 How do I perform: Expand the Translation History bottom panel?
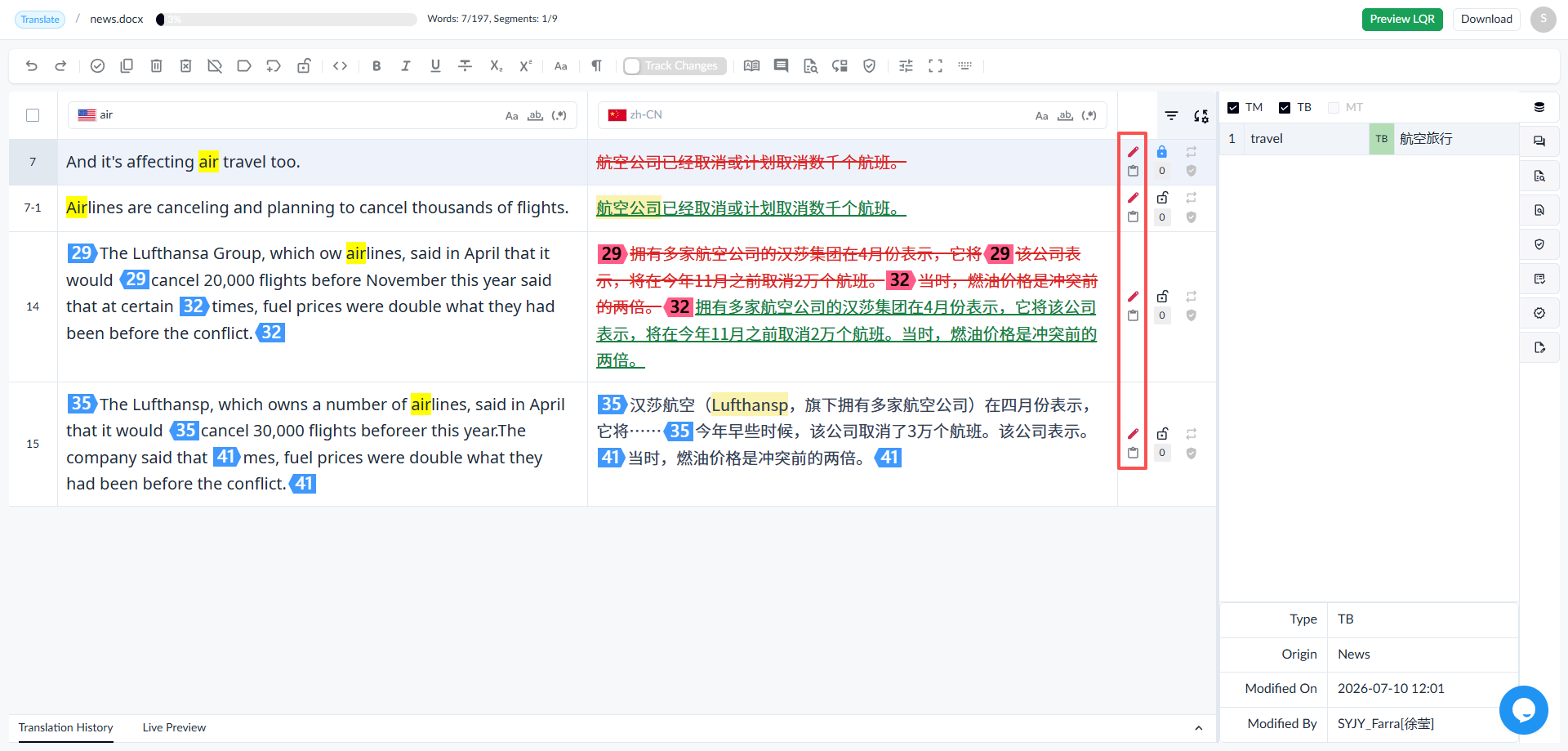(x=1198, y=728)
